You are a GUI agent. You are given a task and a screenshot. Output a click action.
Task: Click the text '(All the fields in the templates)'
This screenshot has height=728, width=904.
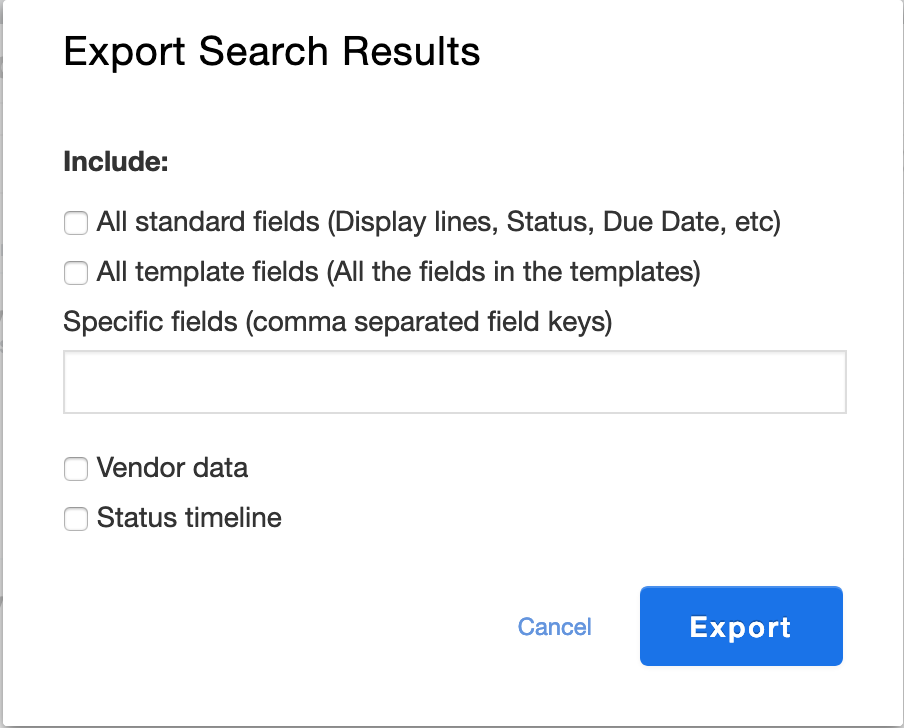[514, 272]
